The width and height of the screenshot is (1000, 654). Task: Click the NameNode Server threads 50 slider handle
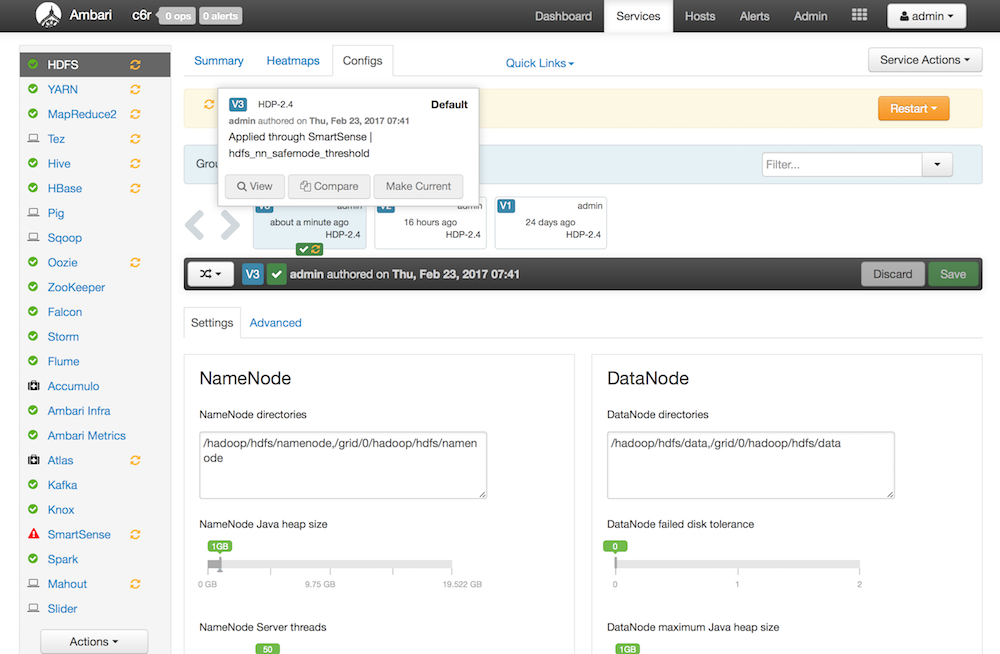(268, 649)
